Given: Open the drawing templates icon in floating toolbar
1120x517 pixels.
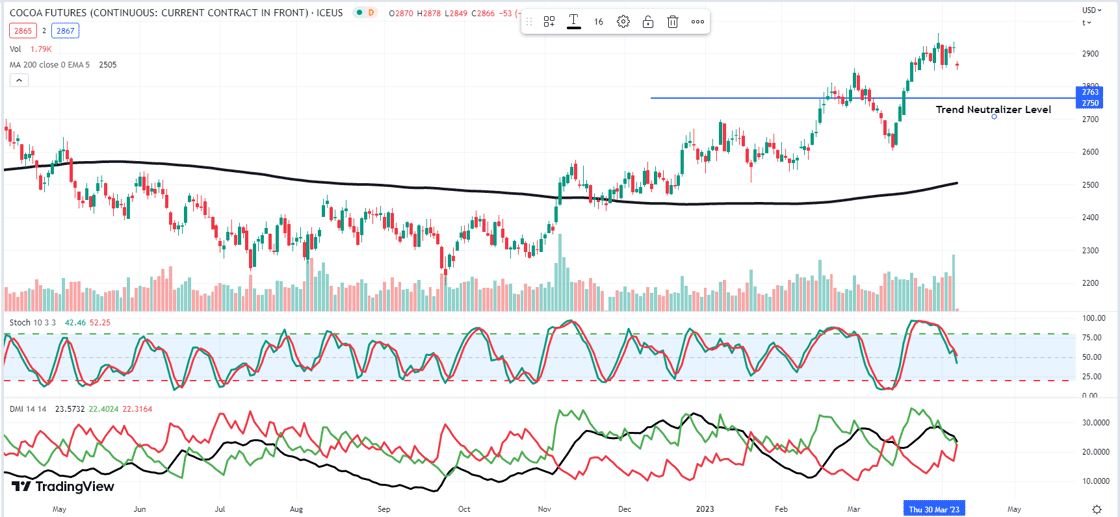Looking at the screenshot, I should (x=549, y=22).
